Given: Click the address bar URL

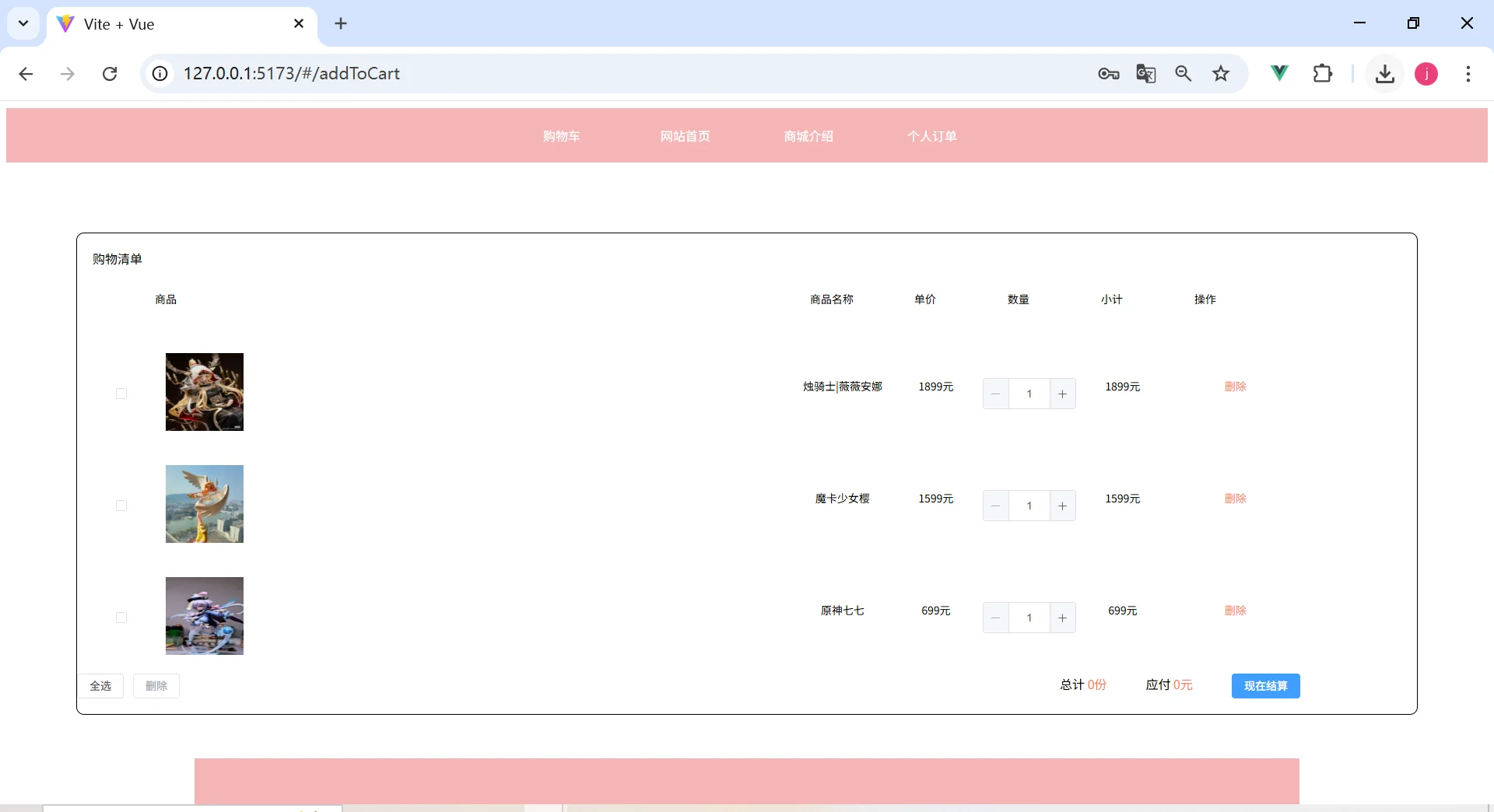Looking at the screenshot, I should coord(292,74).
